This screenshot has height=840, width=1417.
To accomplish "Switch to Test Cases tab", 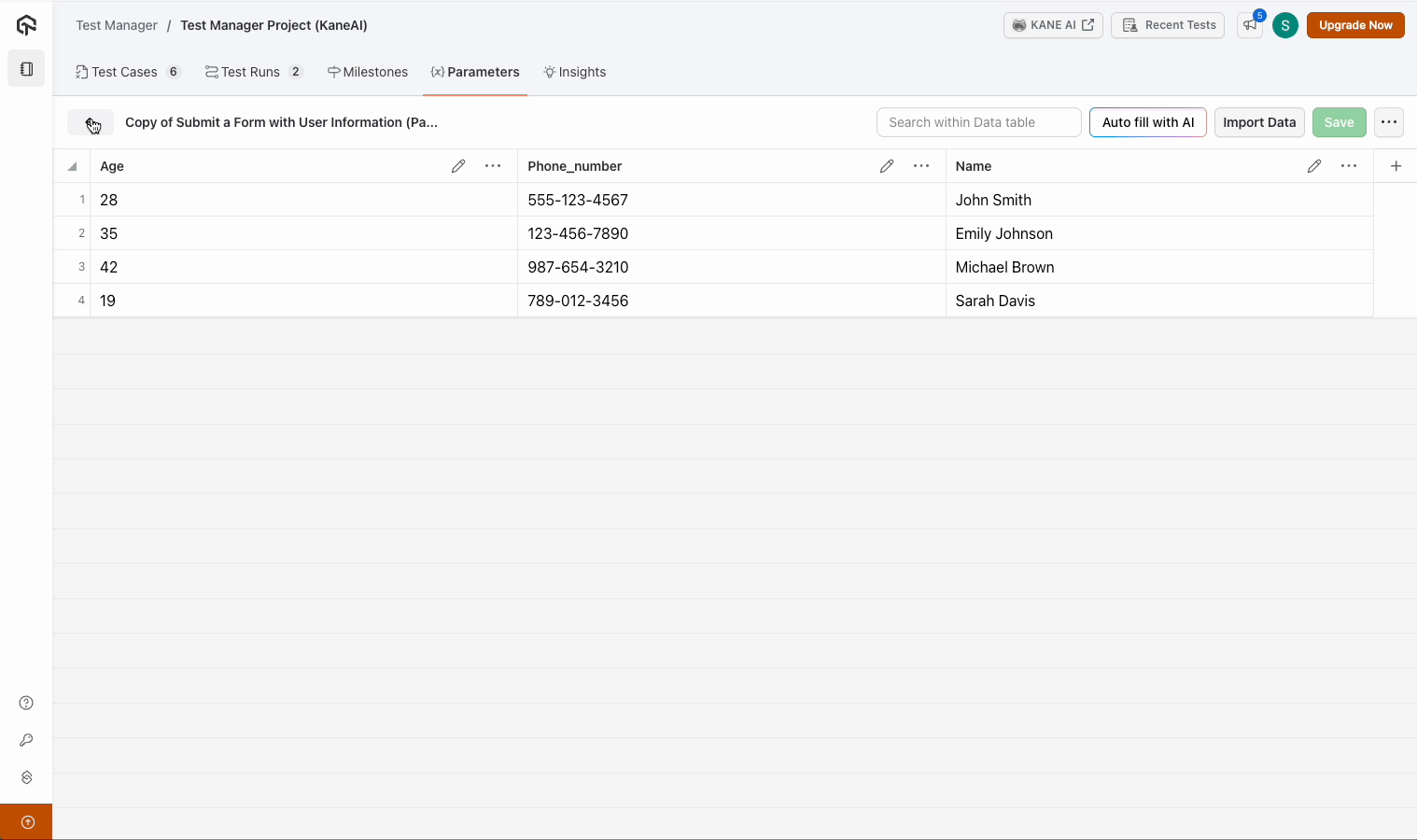I will [124, 72].
